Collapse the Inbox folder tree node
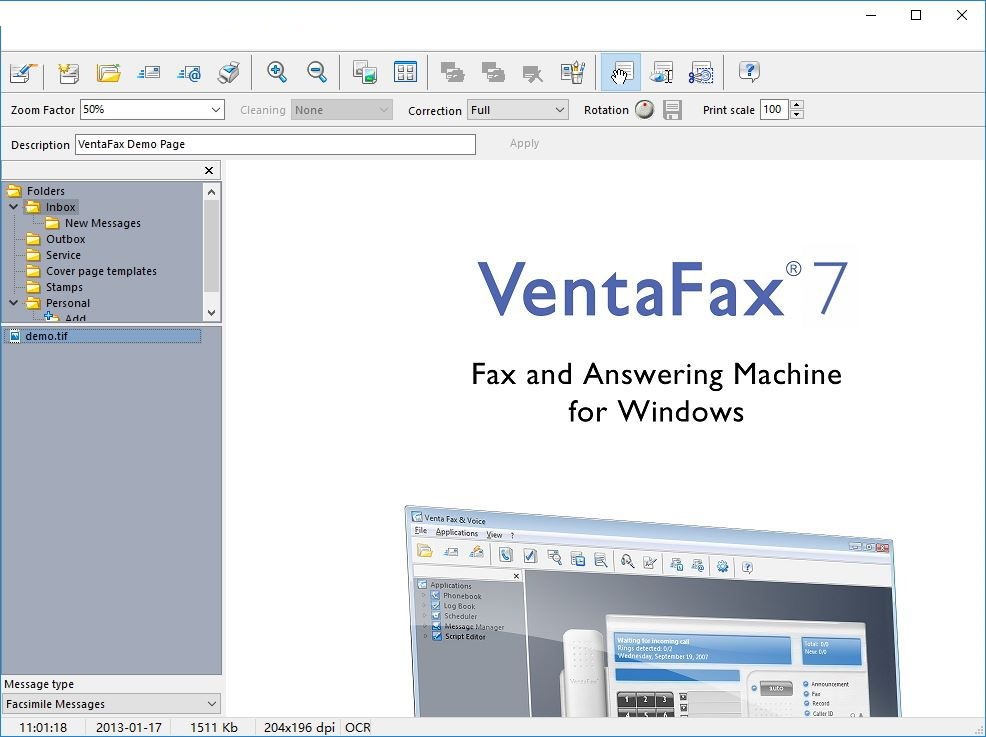The height and width of the screenshot is (737, 986). point(14,207)
